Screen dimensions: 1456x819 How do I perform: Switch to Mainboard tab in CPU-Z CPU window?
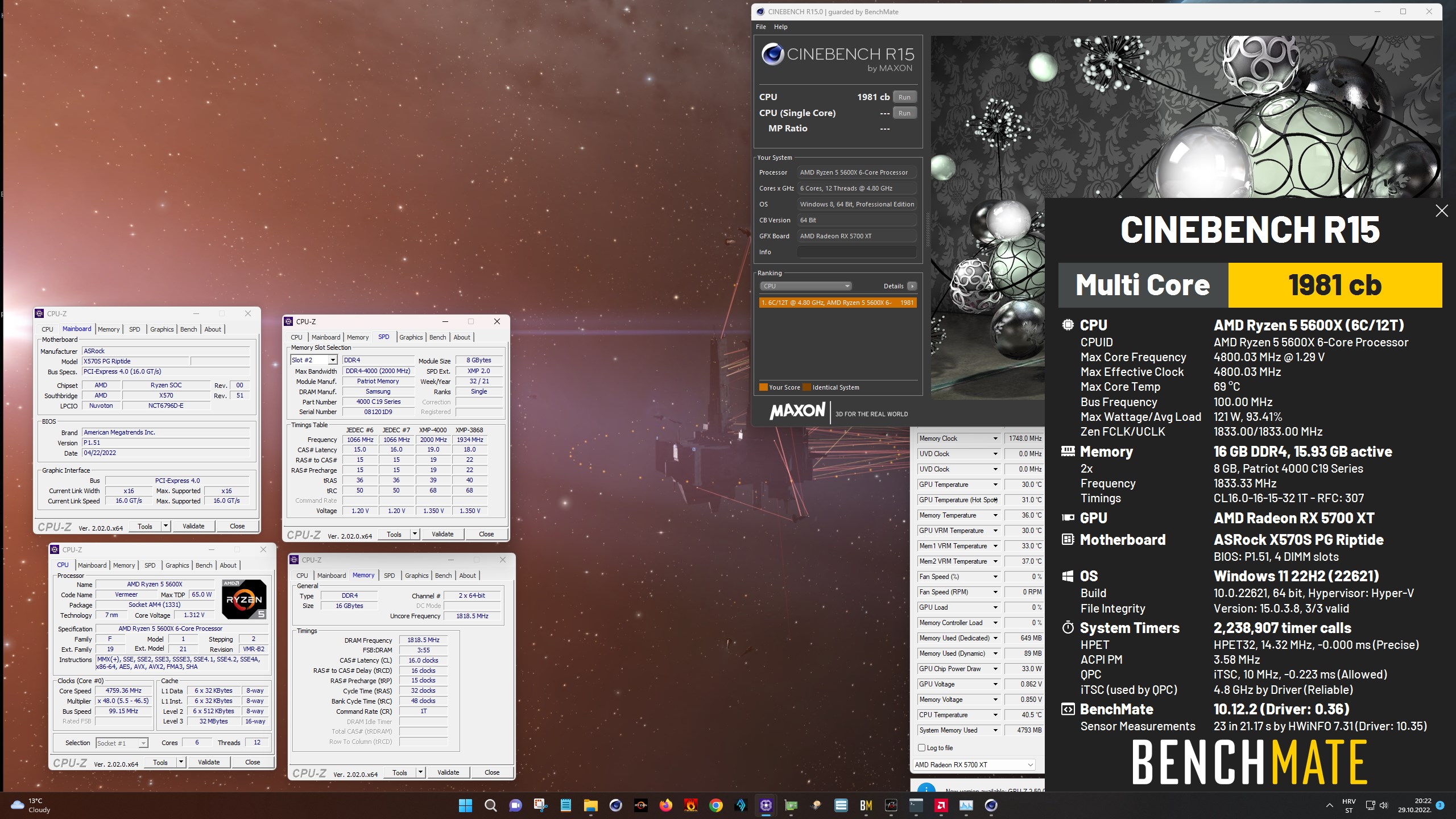pyautogui.click(x=92, y=565)
